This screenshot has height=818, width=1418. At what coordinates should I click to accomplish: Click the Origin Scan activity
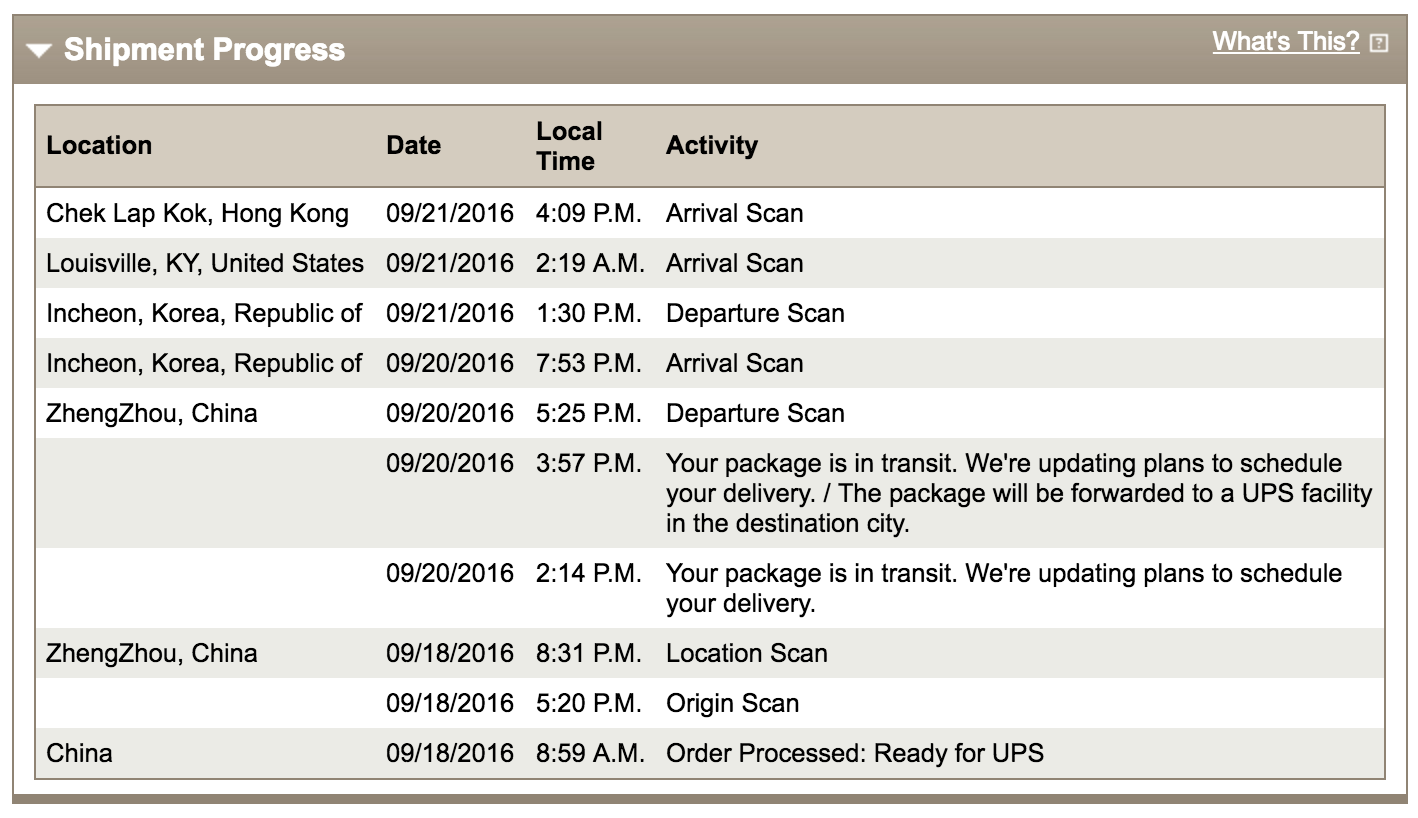point(732,703)
